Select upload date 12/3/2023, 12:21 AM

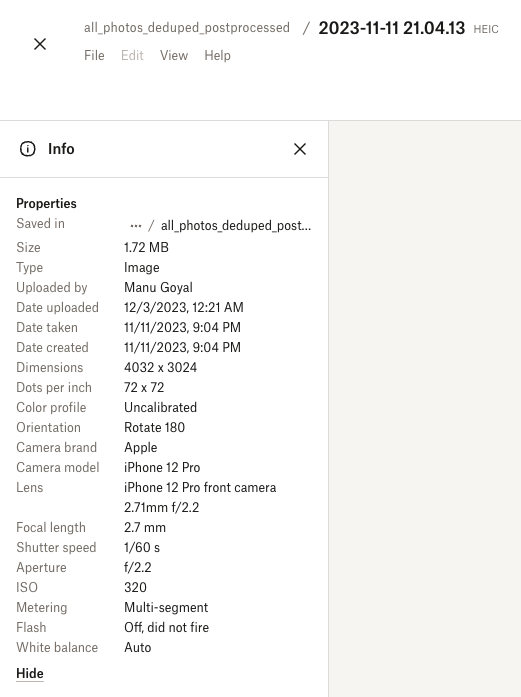coord(184,307)
